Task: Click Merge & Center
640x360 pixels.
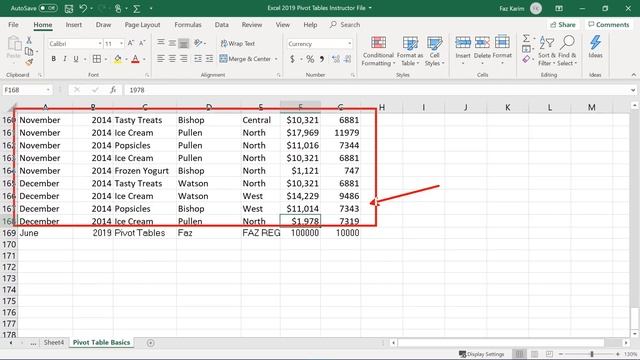Action: point(245,59)
